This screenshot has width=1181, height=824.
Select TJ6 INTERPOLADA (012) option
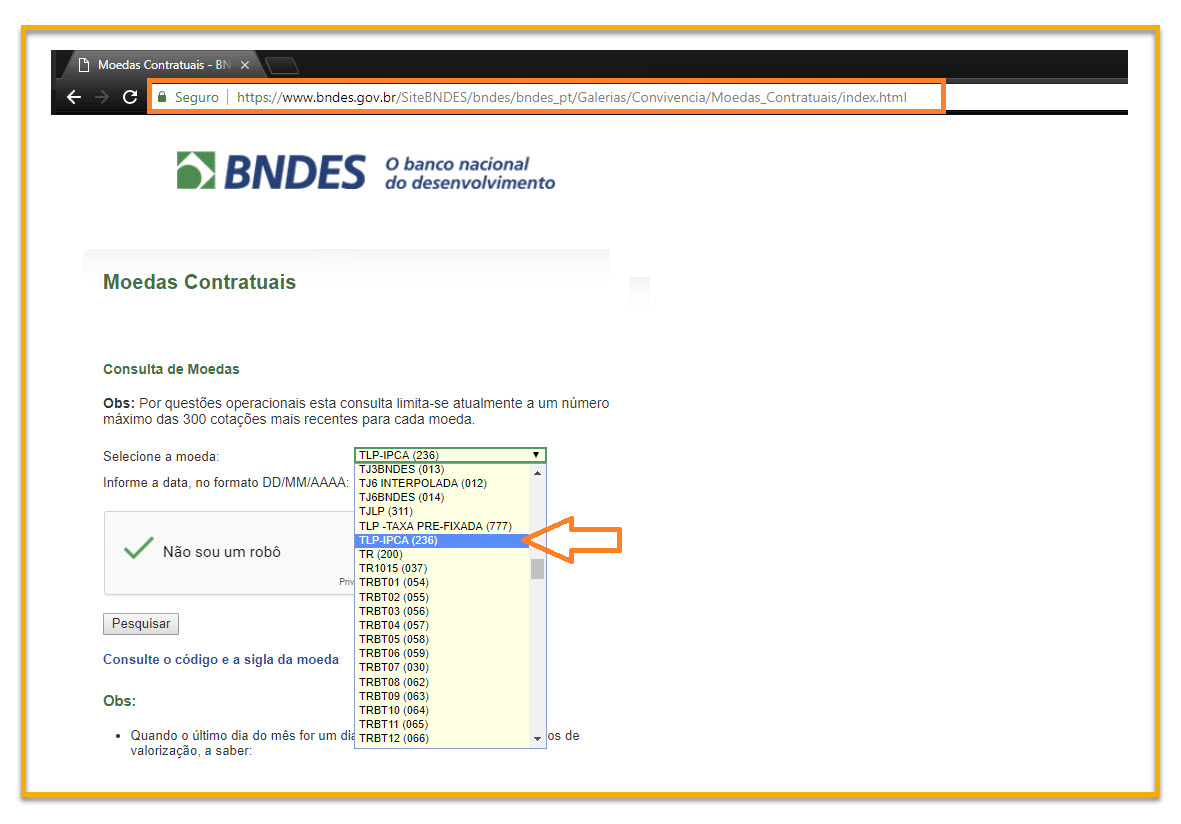[x=442, y=483]
